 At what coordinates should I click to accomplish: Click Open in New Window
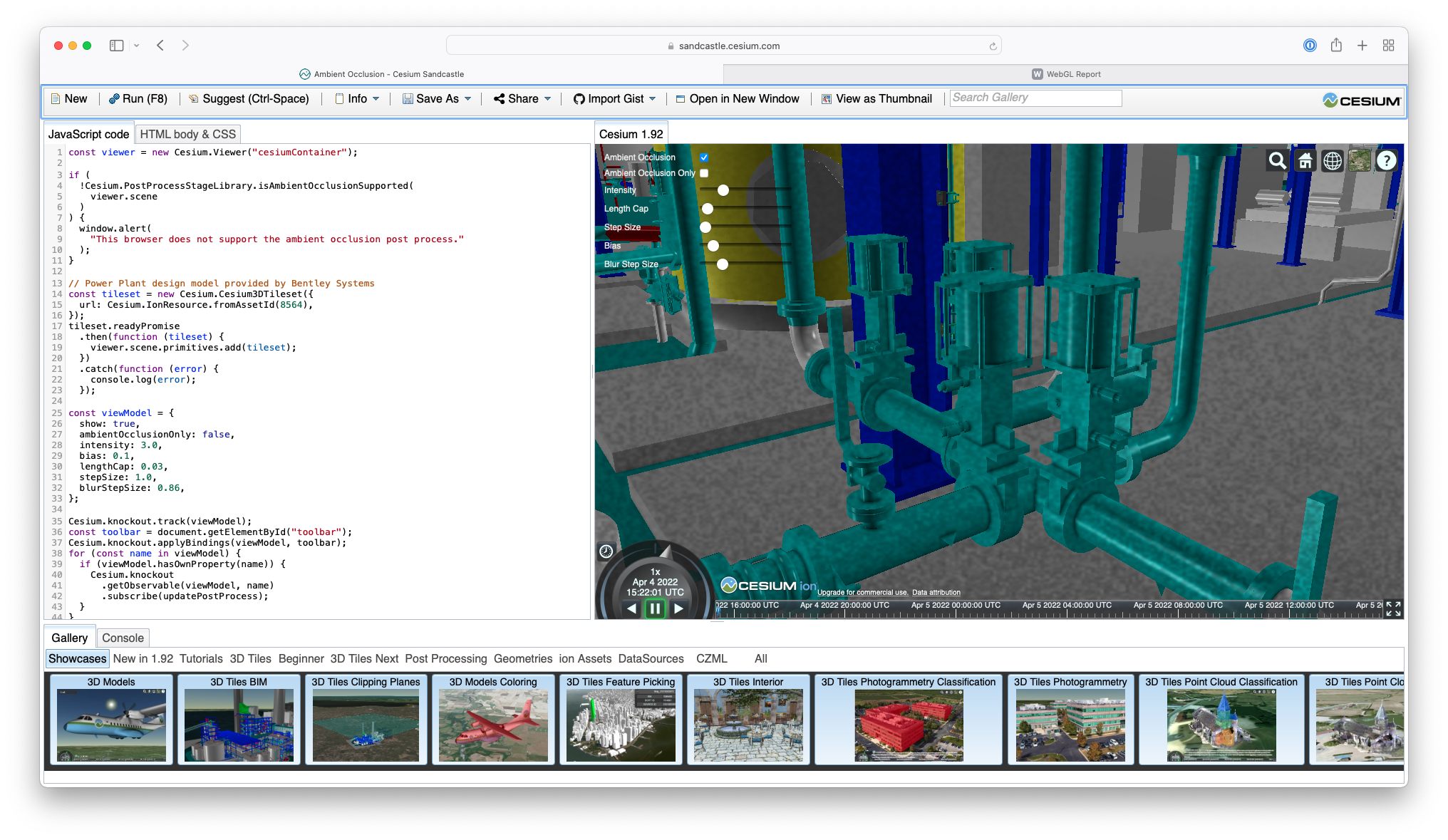pos(738,99)
